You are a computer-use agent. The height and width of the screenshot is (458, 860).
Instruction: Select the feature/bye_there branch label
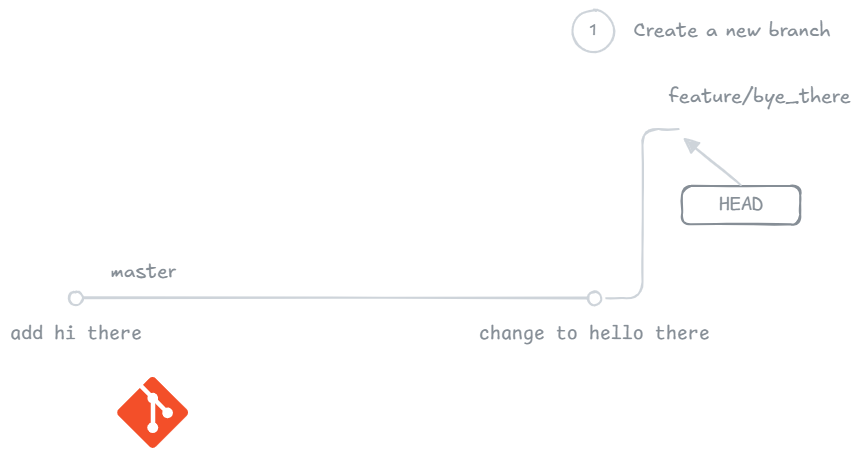tap(759, 97)
